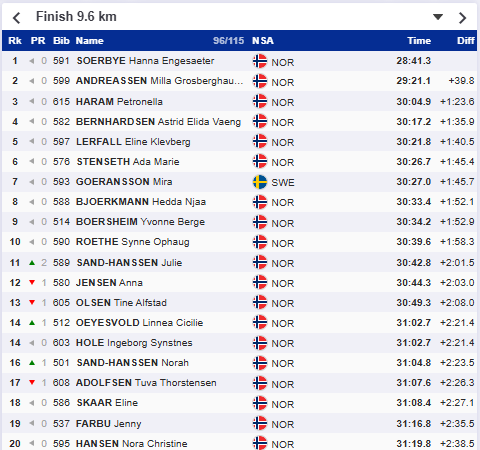Click the Norwegian flag in SOERBYE's row
This screenshot has height=450, width=480.
pyautogui.click(x=260, y=61)
